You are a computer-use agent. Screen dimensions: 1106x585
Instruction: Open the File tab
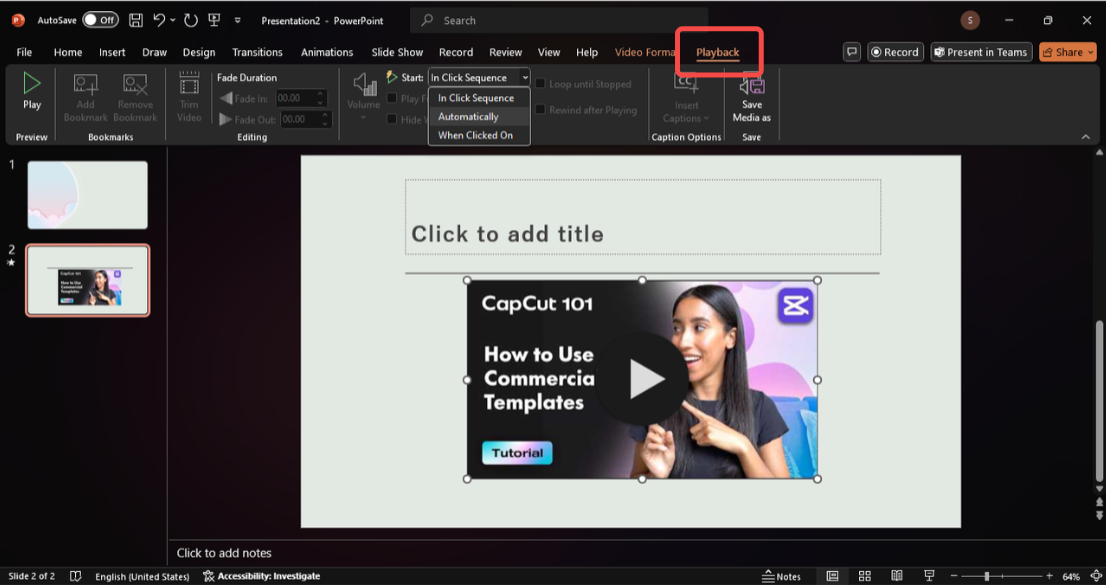[24, 52]
